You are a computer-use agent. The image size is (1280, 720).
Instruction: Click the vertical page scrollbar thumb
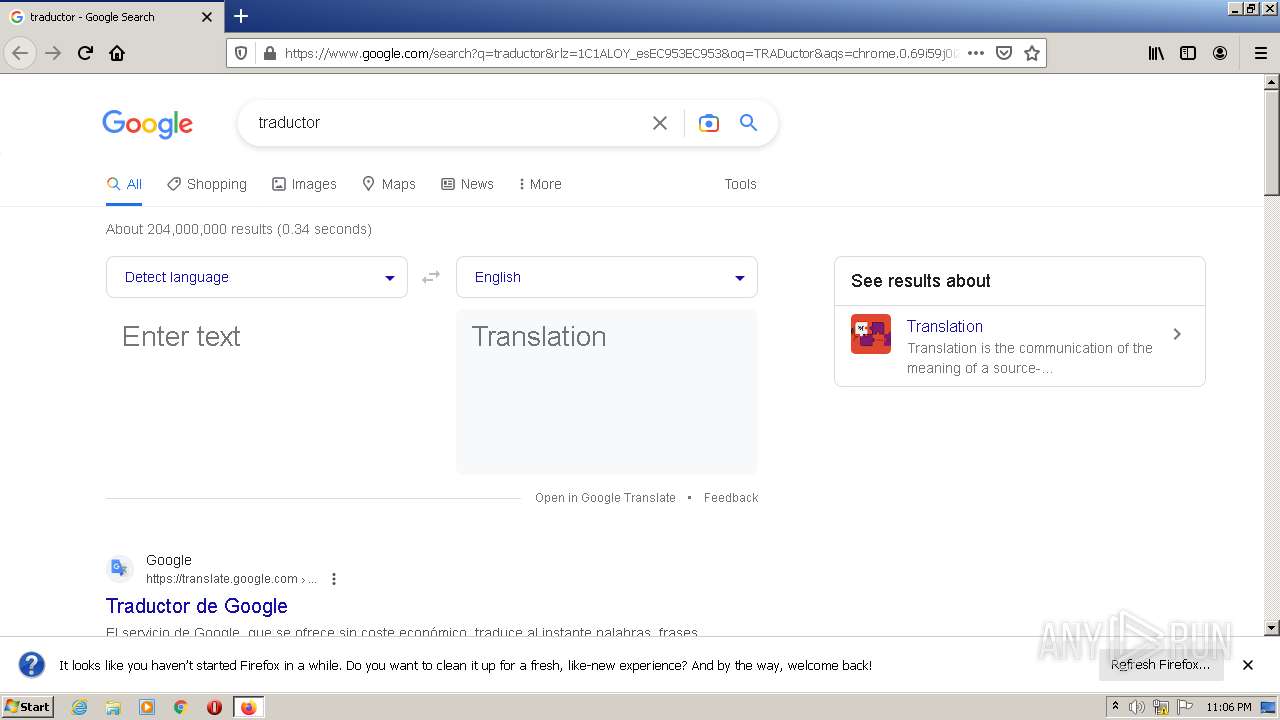[1272, 142]
